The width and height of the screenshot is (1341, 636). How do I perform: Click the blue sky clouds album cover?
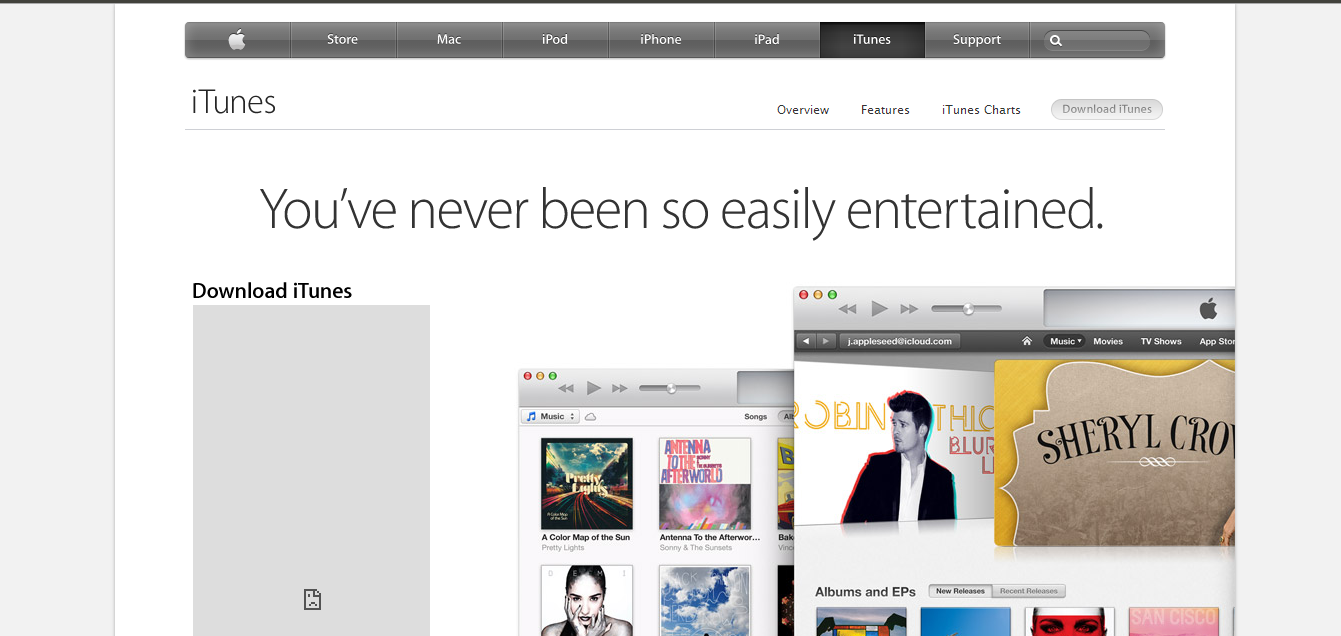click(705, 600)
